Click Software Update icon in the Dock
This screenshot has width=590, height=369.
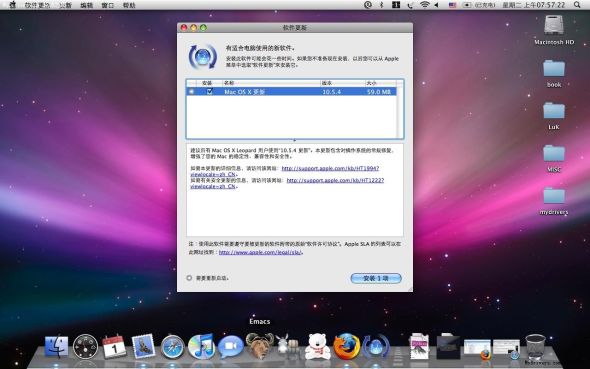tap(375, 346)
